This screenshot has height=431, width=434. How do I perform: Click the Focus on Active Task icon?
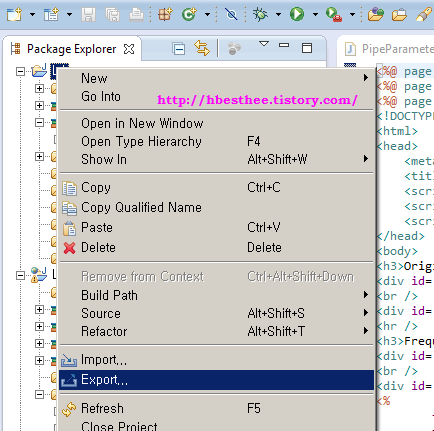234,49
